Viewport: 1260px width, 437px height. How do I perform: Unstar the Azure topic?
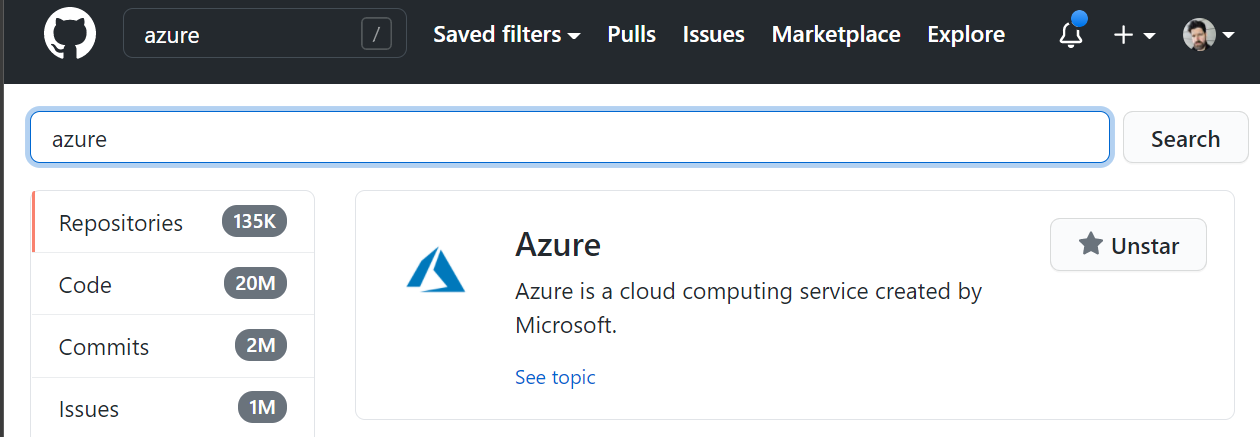coord(1128,245)
